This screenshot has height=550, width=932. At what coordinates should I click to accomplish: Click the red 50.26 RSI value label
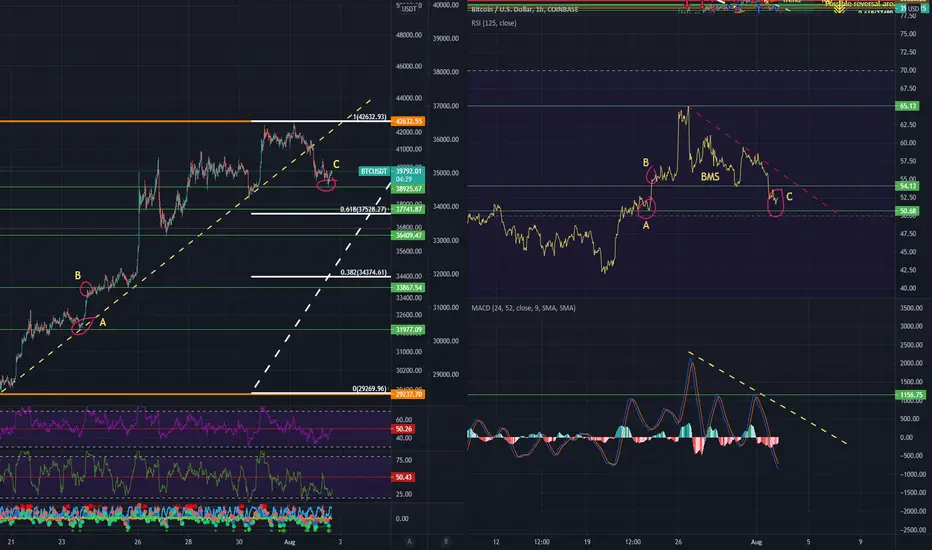(x=404, y=429)
